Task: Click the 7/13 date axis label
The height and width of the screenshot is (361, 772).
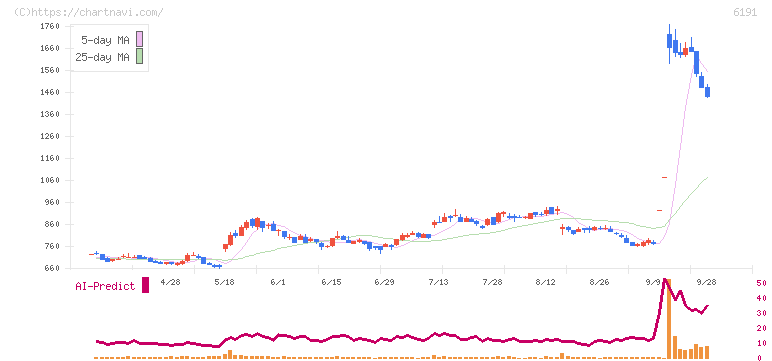Action: 439,282
